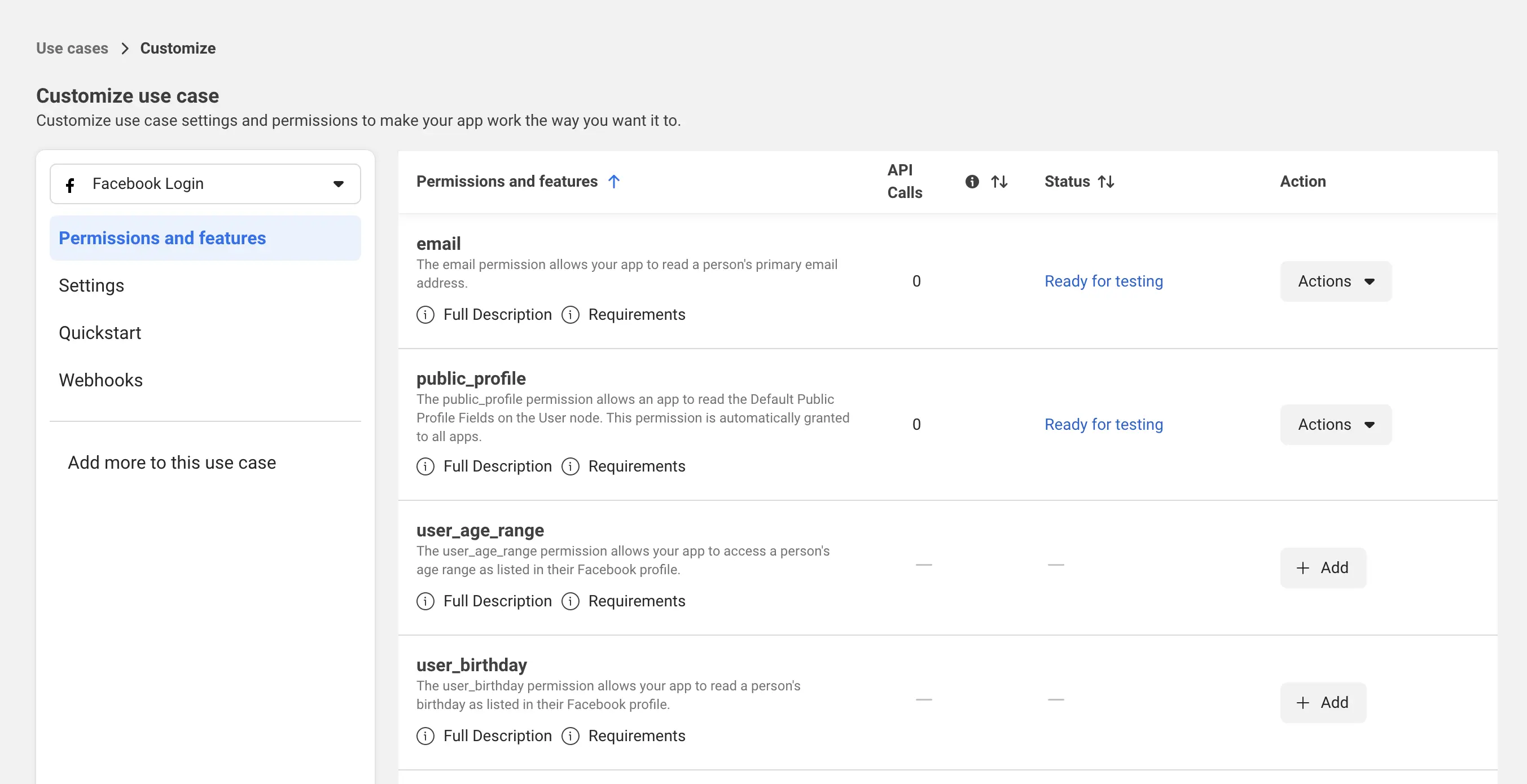Click the Permissions and features column header
This screenshot has width=1527, height=784.
coord(507,181)
